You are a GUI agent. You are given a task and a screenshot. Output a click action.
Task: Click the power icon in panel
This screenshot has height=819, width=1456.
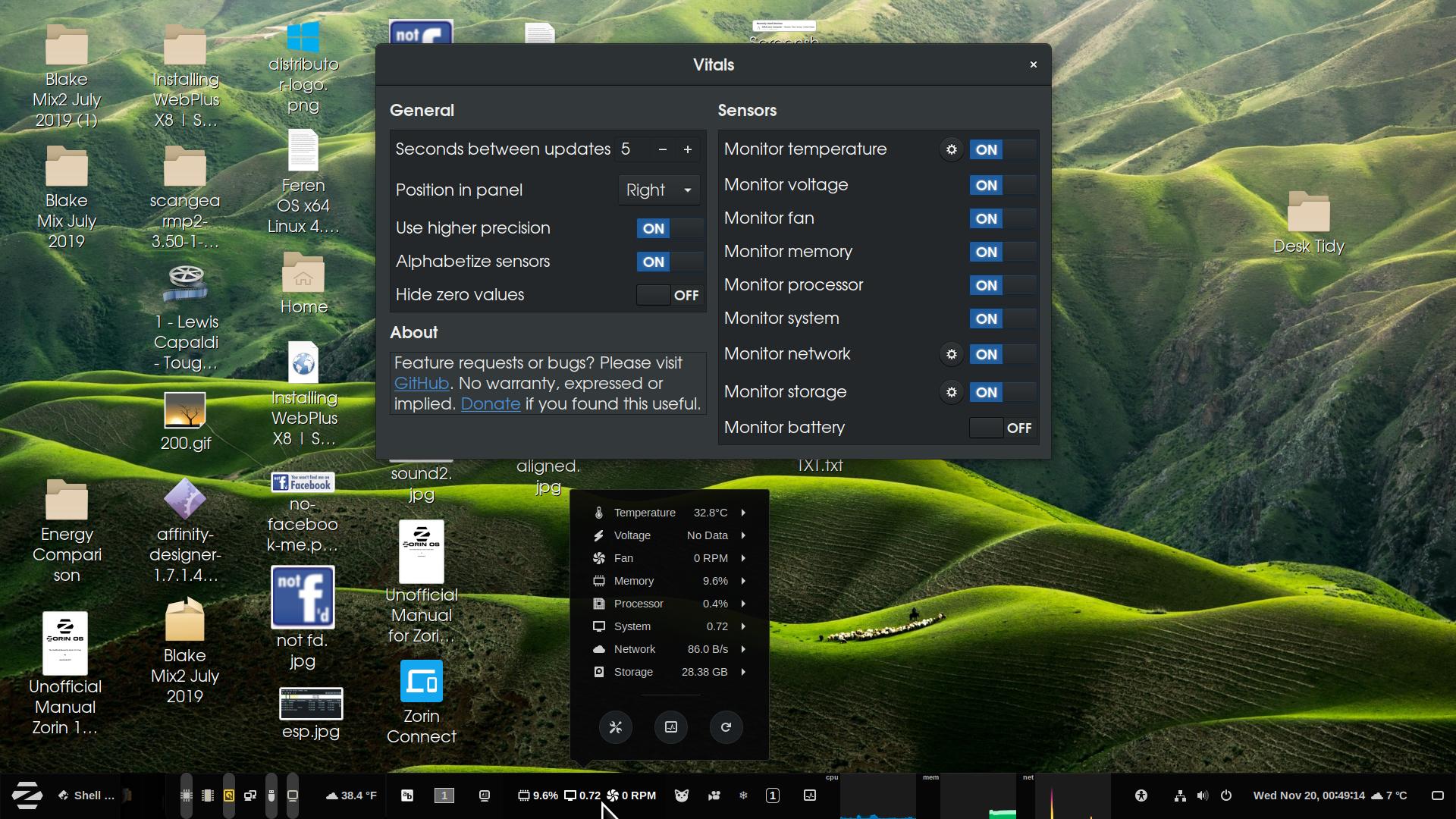(1226, 795)
